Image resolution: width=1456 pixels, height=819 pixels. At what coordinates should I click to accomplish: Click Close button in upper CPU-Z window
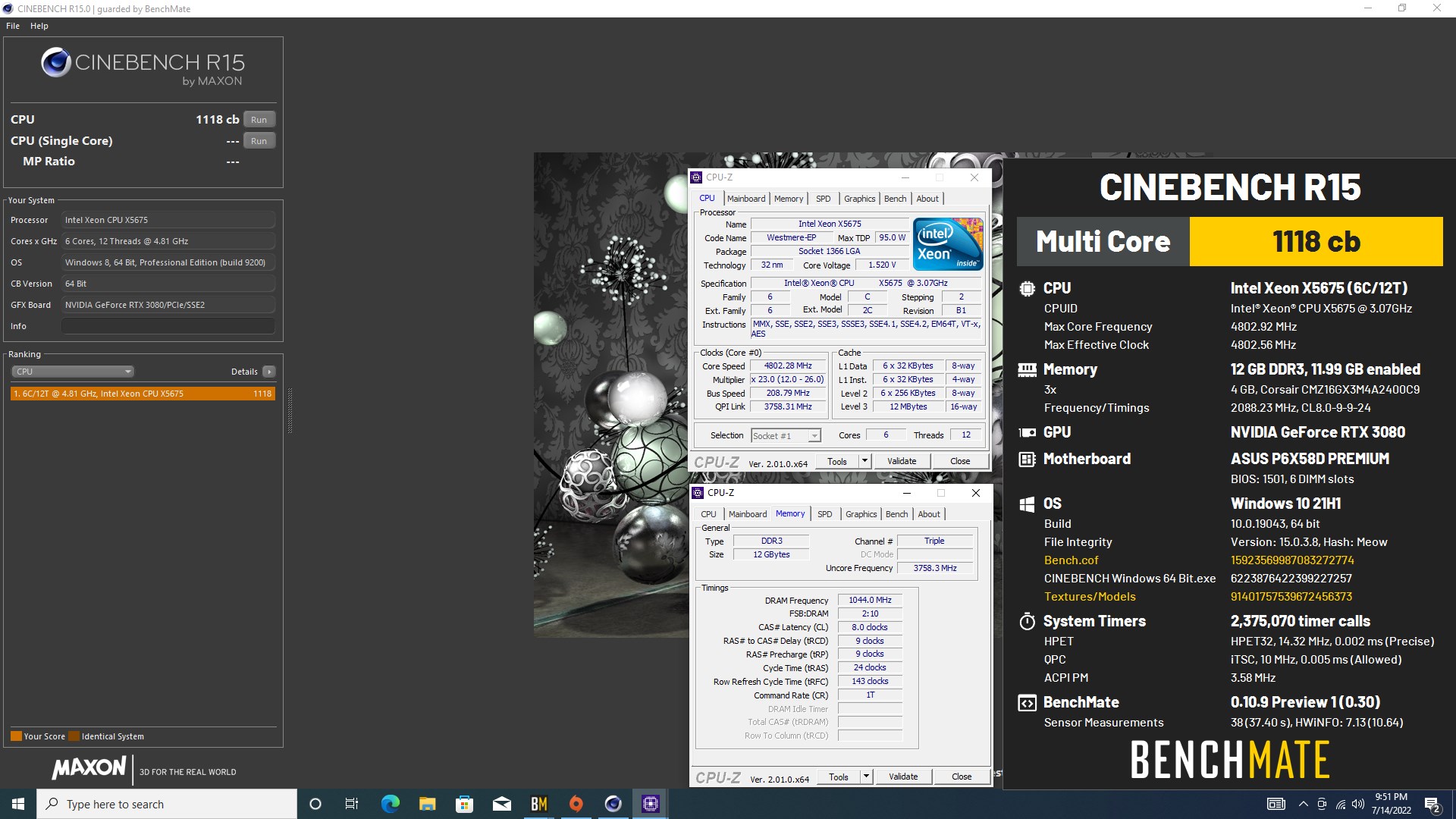coord(960,461)
